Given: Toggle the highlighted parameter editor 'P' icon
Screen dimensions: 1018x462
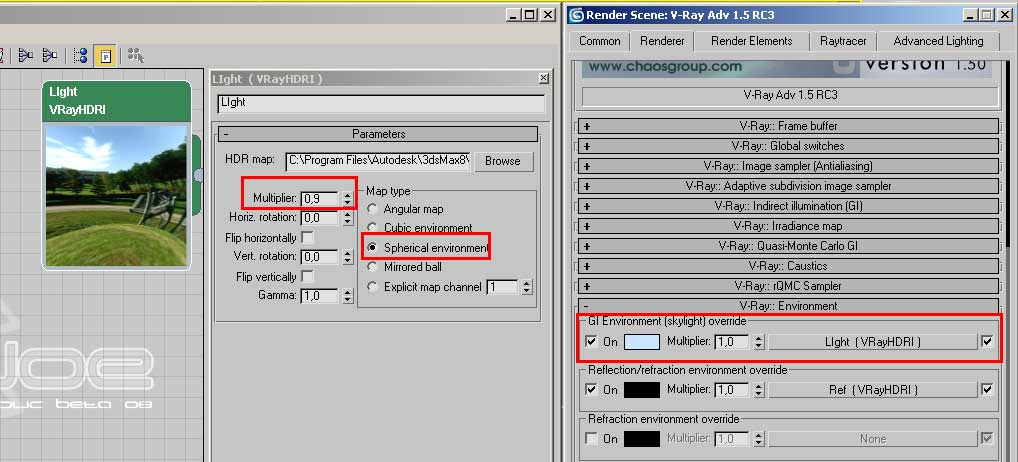Looking at the screenshot, I should pos(104,55).
